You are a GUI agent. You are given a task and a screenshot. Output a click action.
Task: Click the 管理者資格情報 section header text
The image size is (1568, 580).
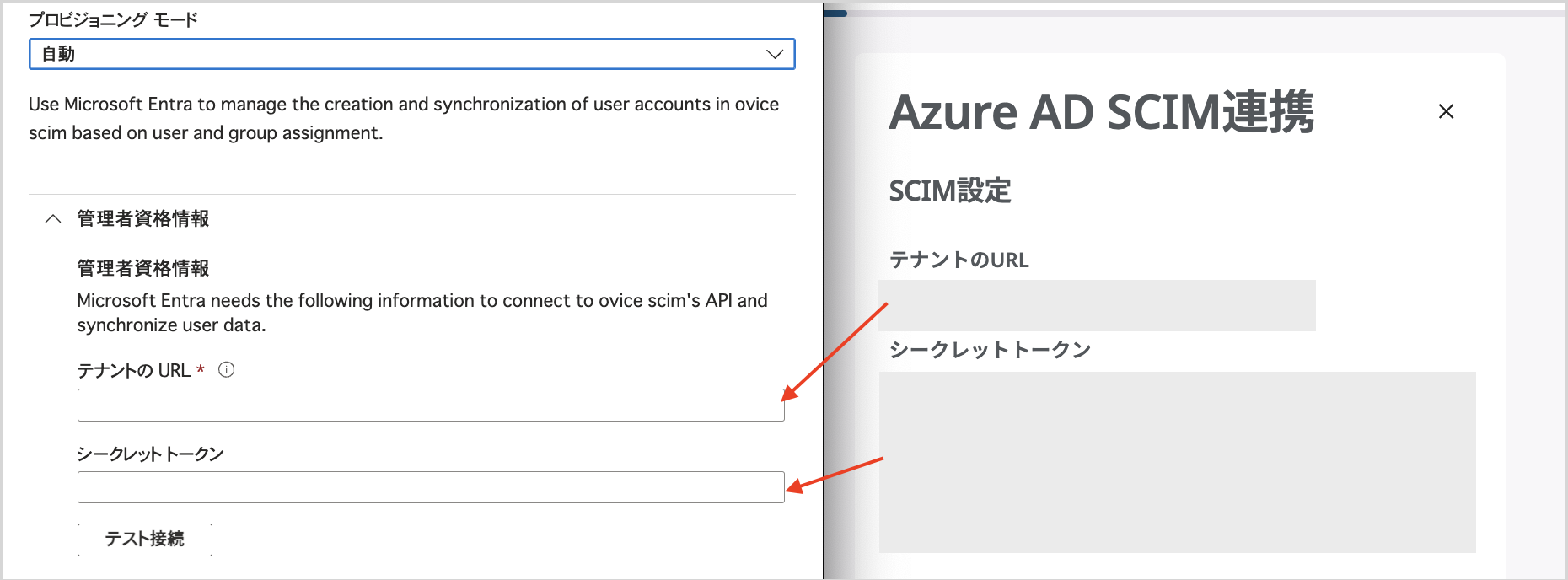[x=143, y=219]
